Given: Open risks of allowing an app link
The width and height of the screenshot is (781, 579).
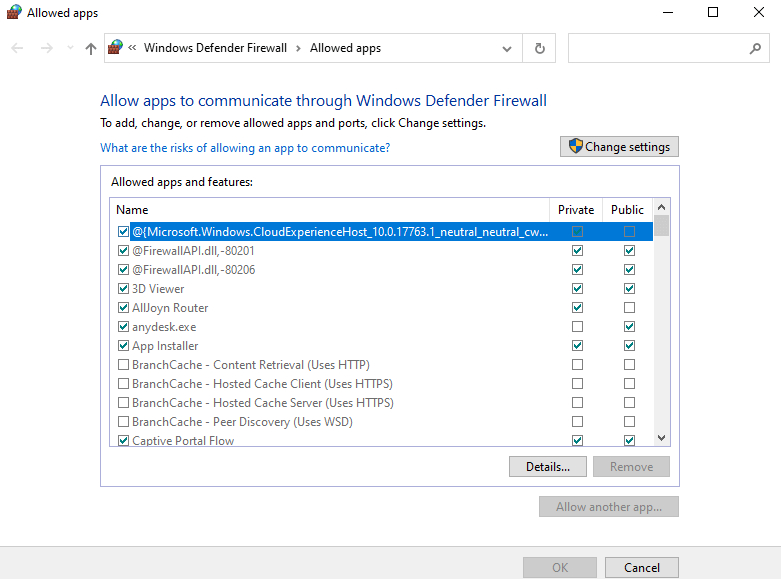Looking at the screenshot, I should [x=245, y=148].
